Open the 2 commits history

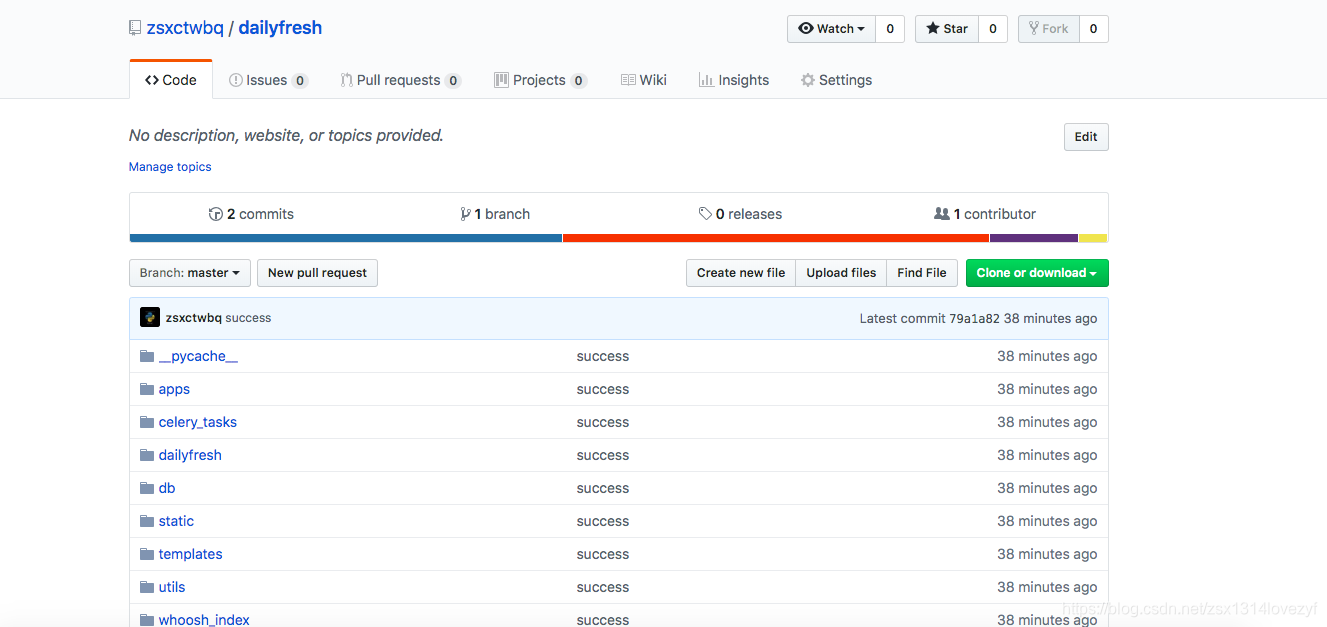click(x=251, y=214)
